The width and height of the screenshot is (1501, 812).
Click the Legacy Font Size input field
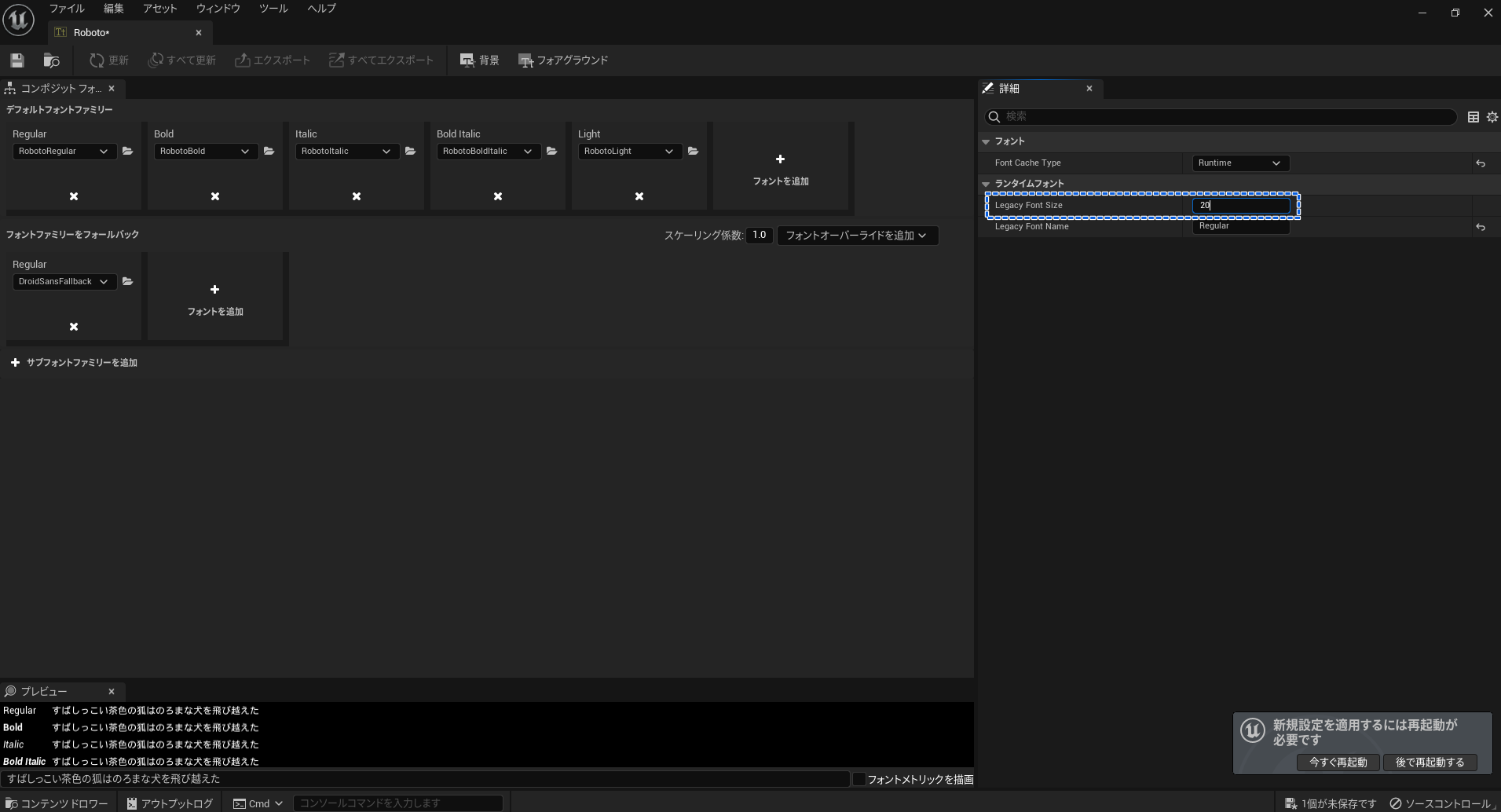coord(1242,205)
